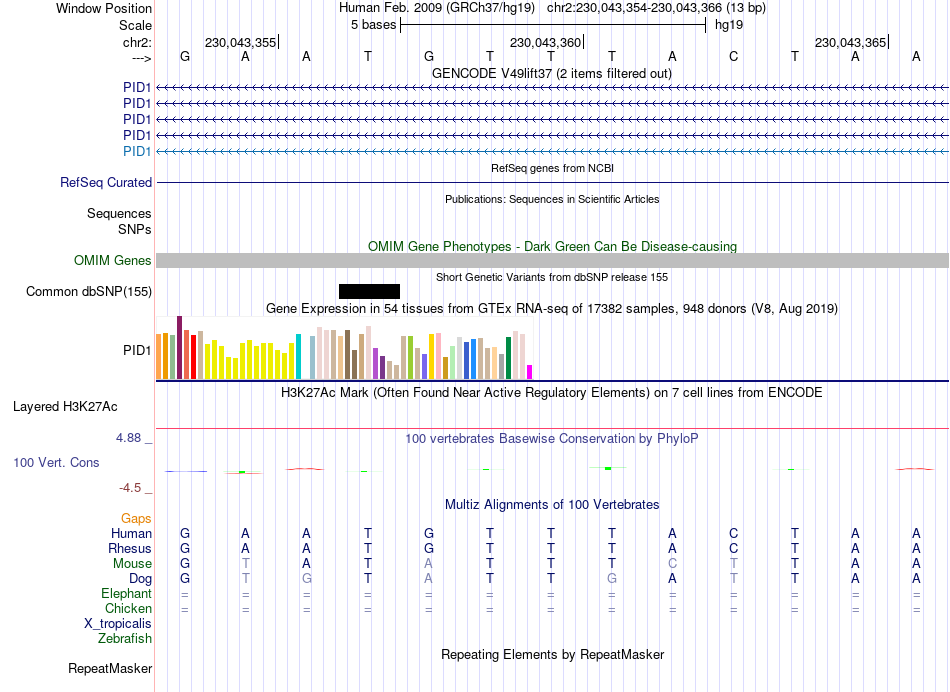The width and height of the screenshot is (950, 692).
Task: Click 'Human Feb. 2009 (GRCh37/hg19)' assembly text
Action: (437, 8)
